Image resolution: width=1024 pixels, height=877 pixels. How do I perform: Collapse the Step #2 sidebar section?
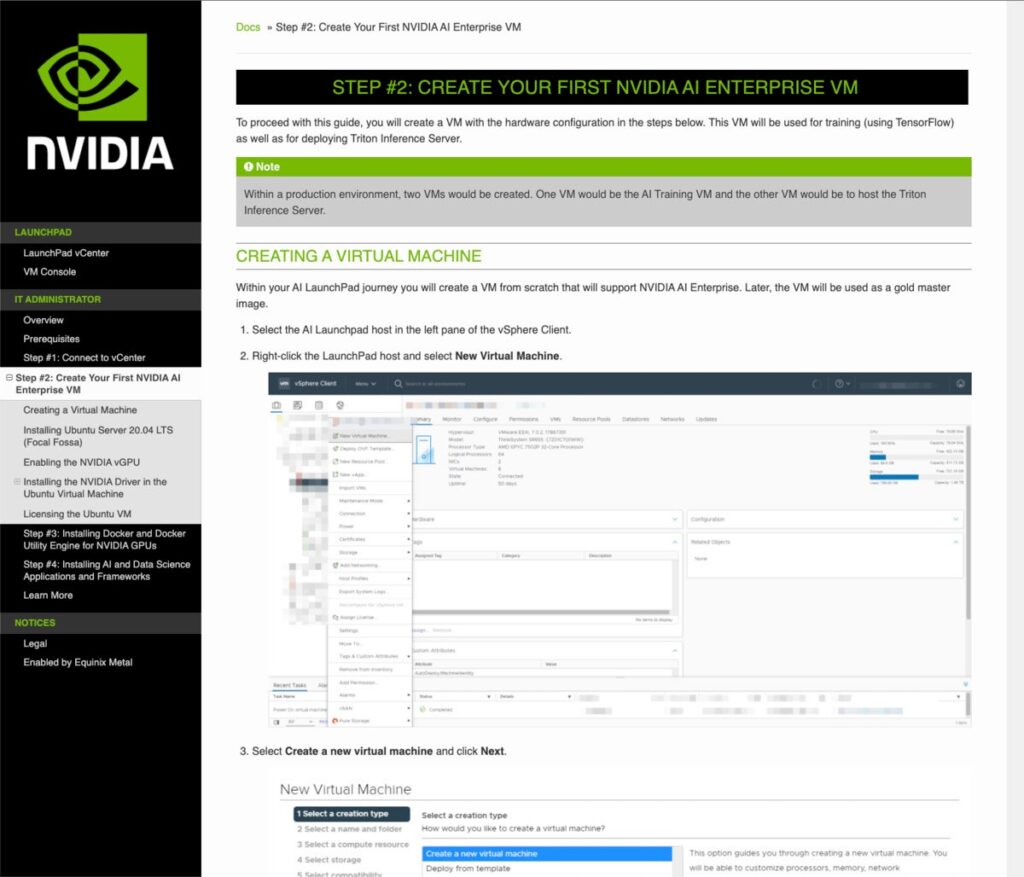(9, 378)
